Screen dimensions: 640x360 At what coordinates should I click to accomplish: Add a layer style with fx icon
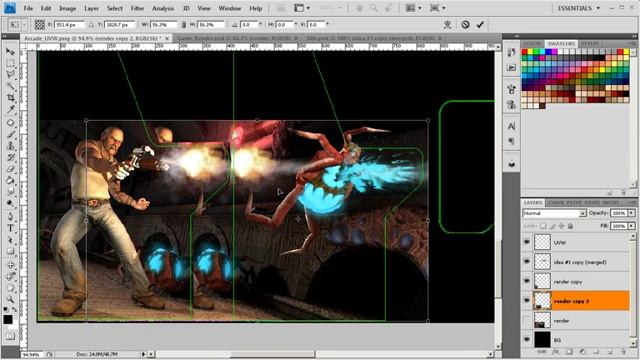[556, 351]
